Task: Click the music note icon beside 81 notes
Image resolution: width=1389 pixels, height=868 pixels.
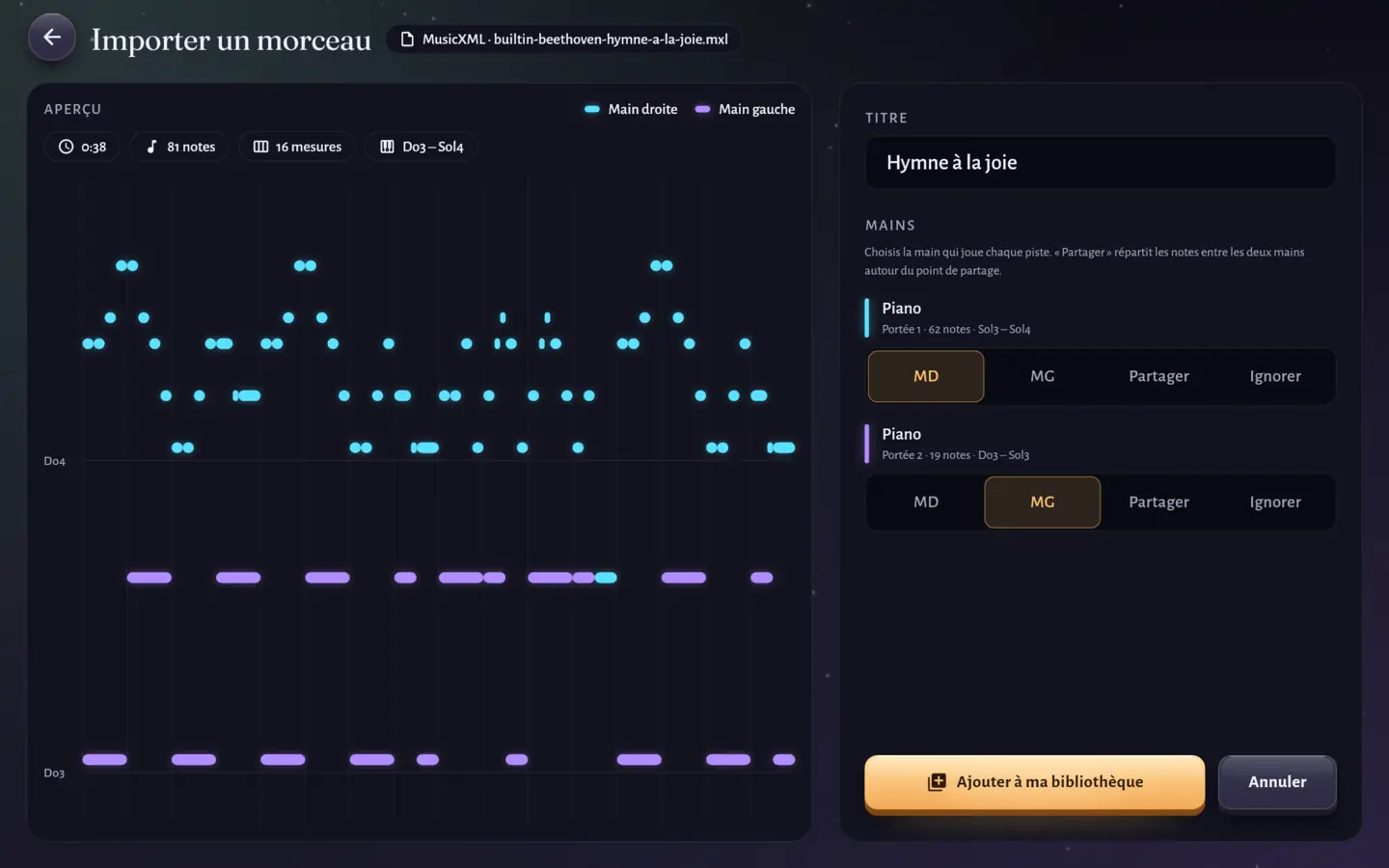Action: tap(151, 147)
